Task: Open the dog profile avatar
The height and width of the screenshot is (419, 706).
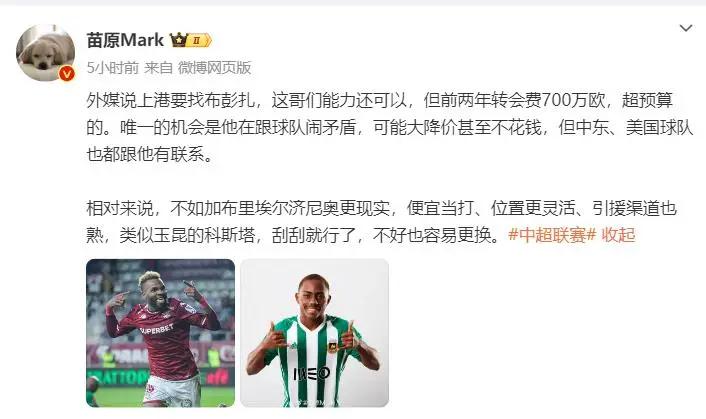Action: point(45,53)
